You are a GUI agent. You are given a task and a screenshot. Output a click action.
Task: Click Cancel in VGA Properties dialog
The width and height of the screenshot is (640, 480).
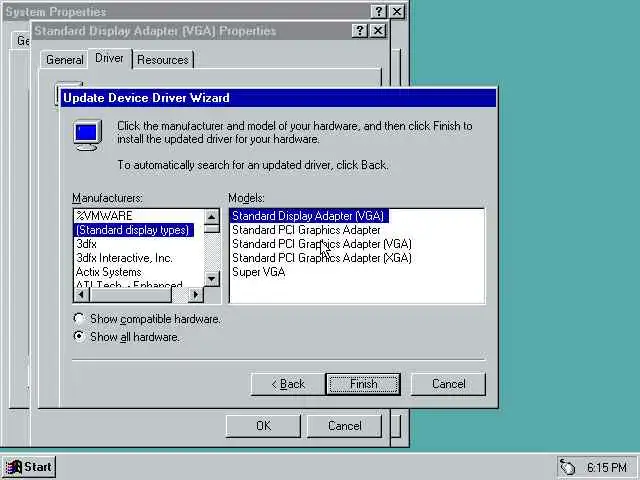click(344, 426)
